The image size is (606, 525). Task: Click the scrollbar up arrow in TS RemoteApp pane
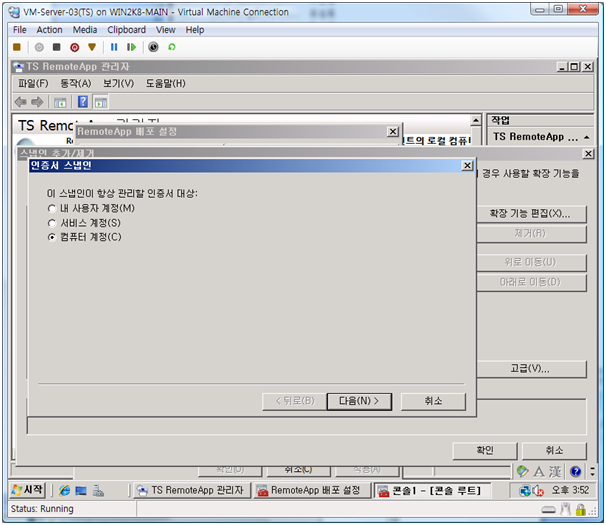[476, 121]
